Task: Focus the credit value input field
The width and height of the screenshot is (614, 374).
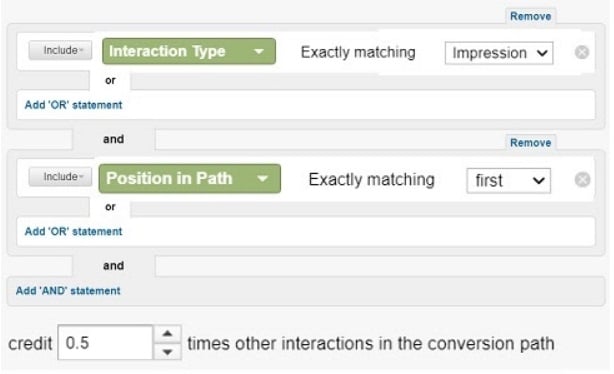Action: tap(105, 342)
